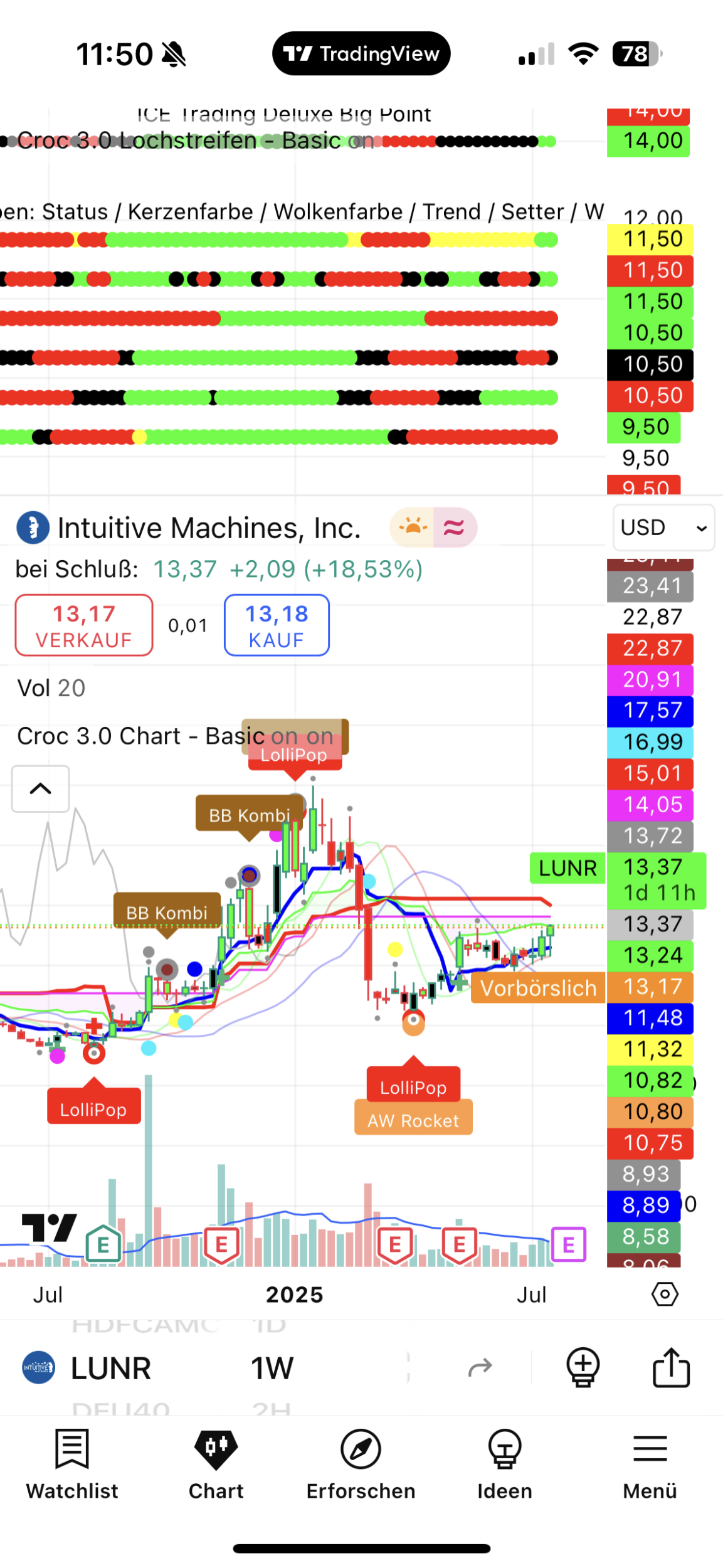Image resolution: width=723 pixels, height=1568 pixels.
Task: Toggle the pre-market sun session indicator
Action: click(413, 527)
